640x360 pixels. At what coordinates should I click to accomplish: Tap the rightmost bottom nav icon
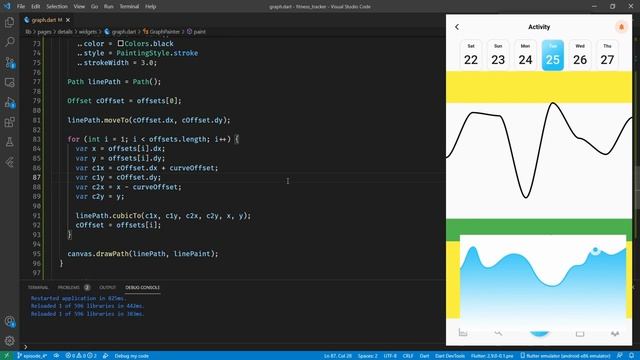pyautogui.click(x=615, y=333)
